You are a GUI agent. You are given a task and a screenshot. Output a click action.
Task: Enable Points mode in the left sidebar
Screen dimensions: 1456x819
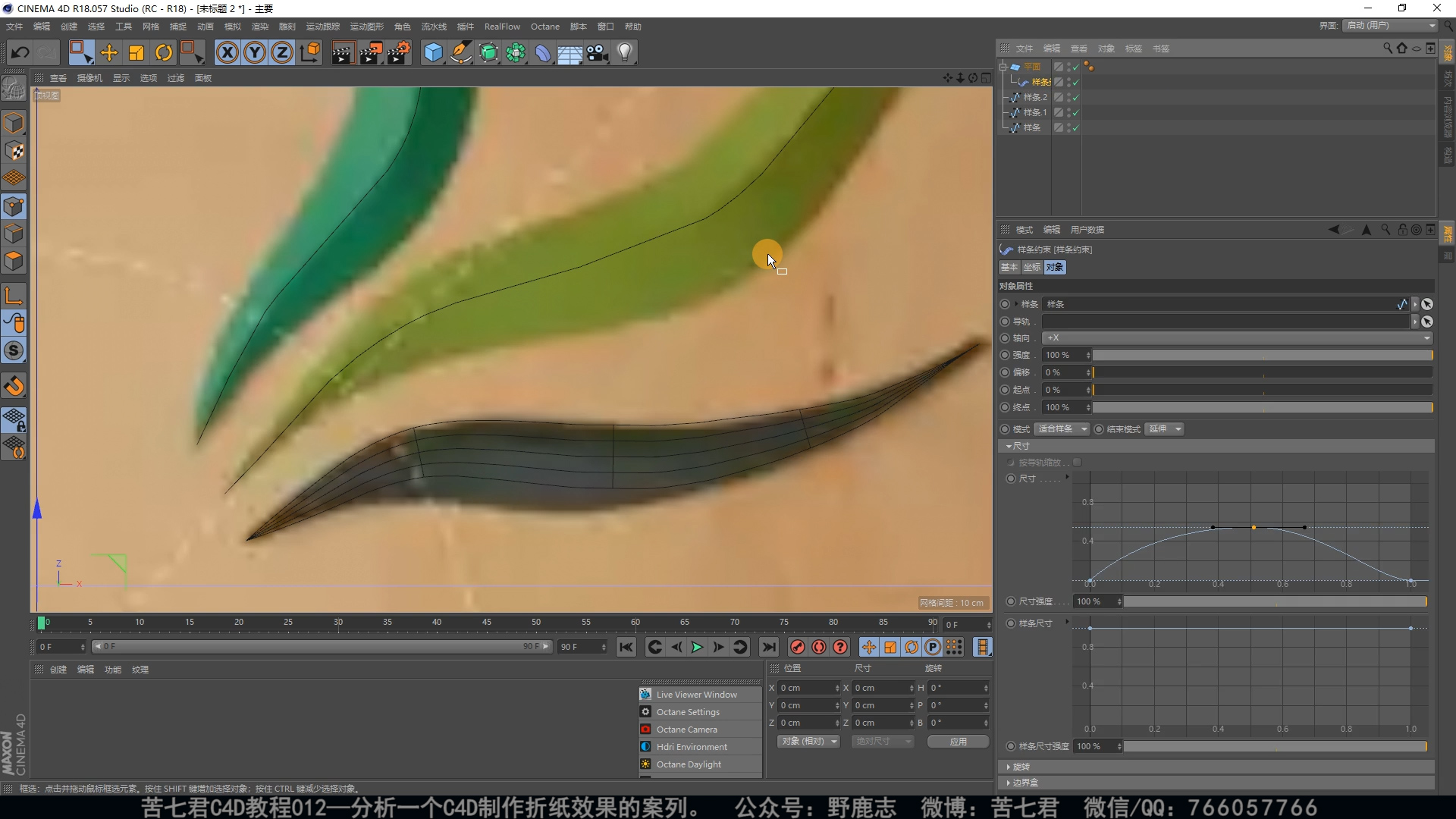[14, 206]
